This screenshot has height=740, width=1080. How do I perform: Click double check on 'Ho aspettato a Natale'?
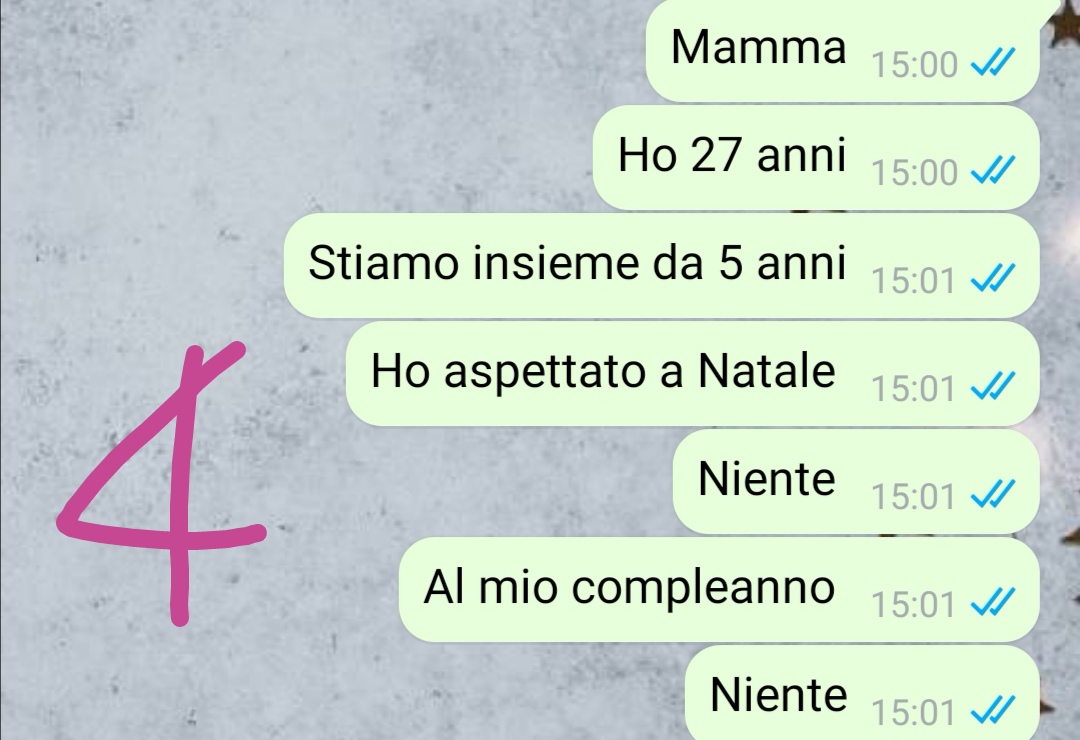coord(993,388)
